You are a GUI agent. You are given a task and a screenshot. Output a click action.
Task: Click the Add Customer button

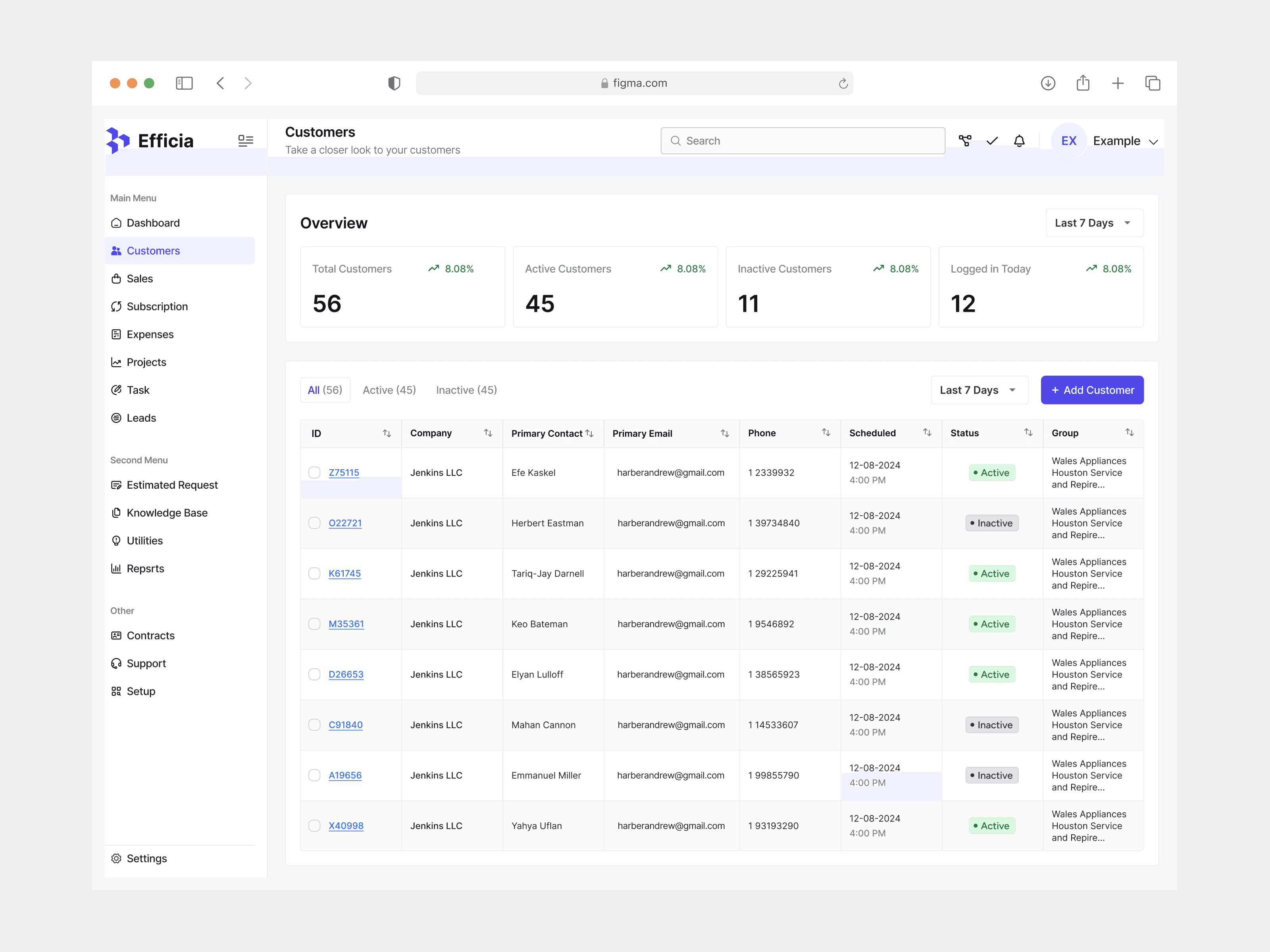click(1091, 390)
